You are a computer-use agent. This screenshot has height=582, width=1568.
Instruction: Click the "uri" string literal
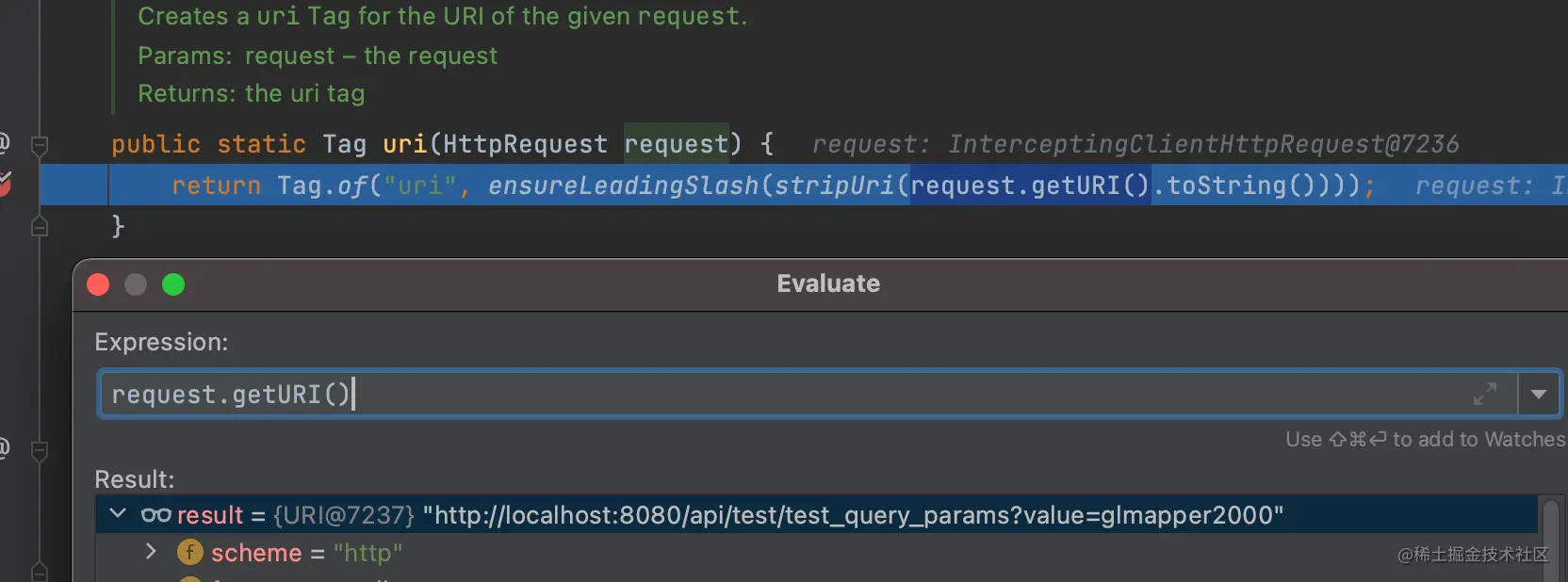[420, 186]
